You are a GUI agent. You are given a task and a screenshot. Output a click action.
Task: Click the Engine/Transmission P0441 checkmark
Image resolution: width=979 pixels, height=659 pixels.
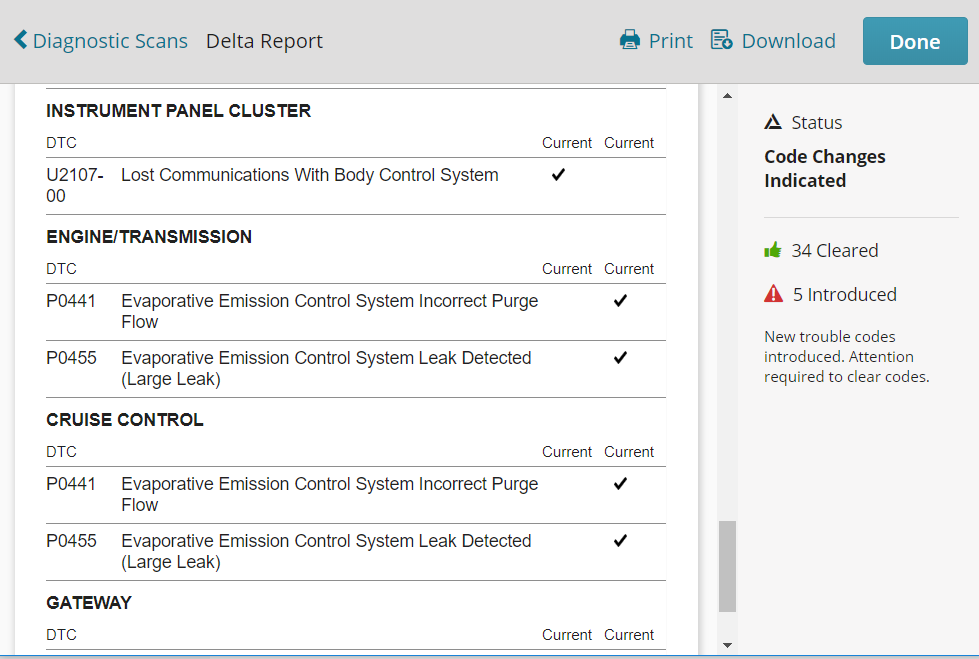[x=620, y=300]
